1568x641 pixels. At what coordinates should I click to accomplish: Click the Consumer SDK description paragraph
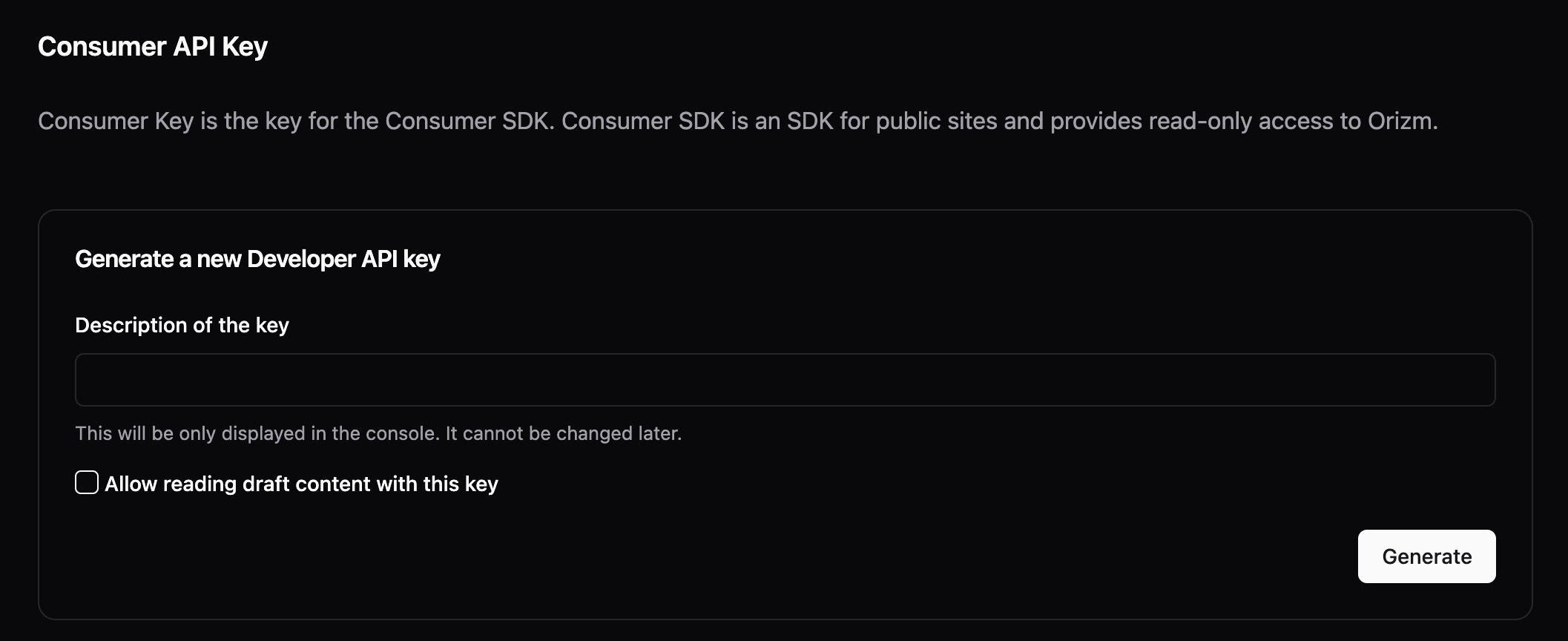(737, 121)
